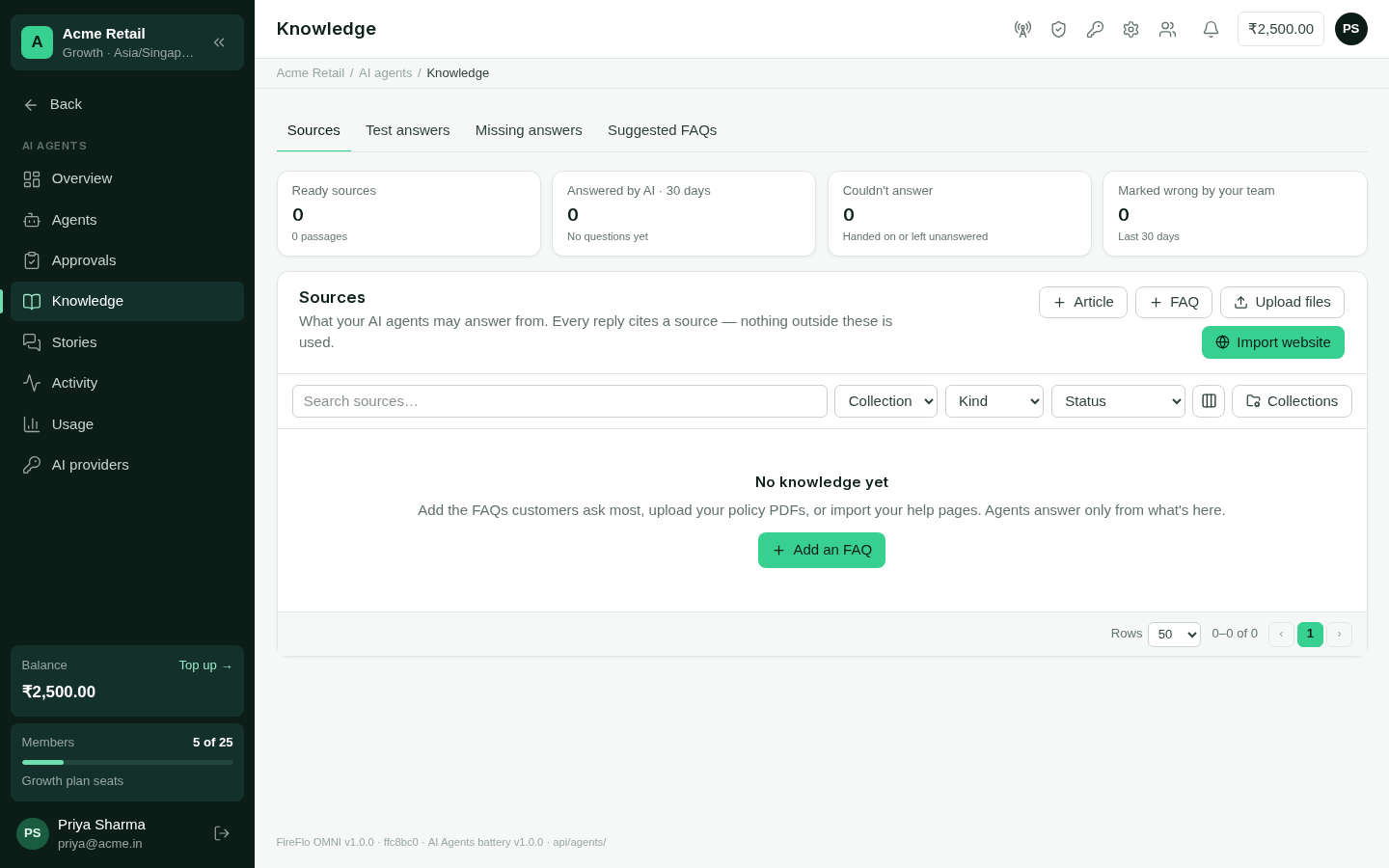
Task: Click the sign-out icon next to Priya Sharma
Action: pyautogui.click(x=222, y=833)
